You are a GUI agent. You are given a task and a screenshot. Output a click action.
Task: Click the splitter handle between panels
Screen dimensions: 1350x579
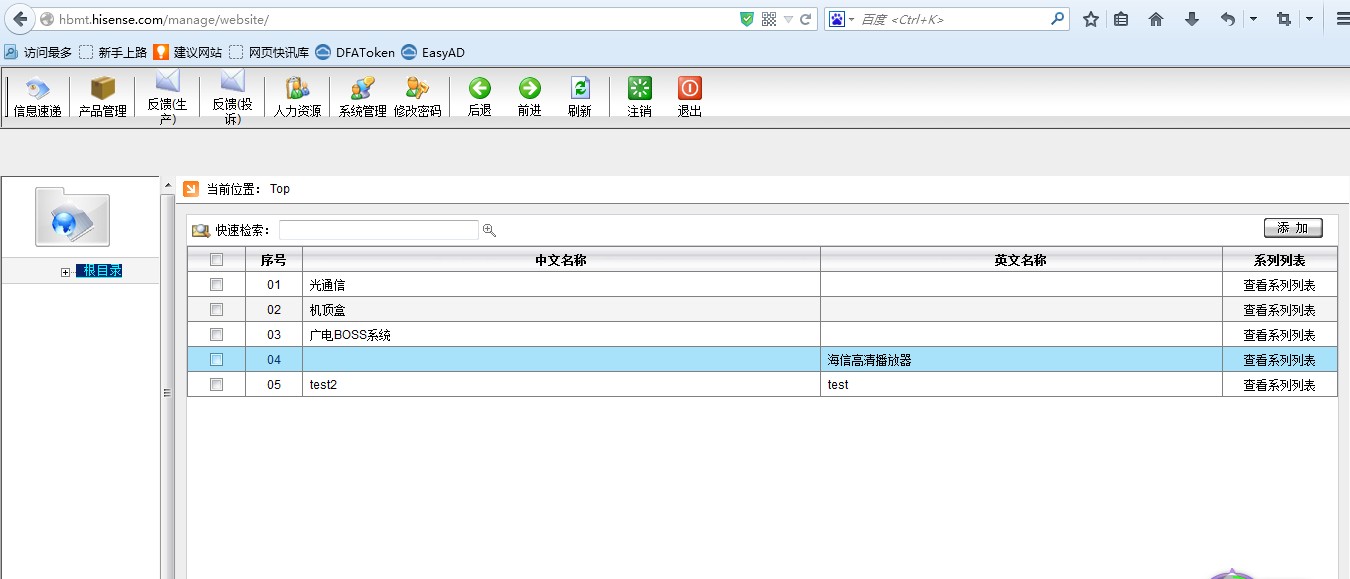[167, 393]
